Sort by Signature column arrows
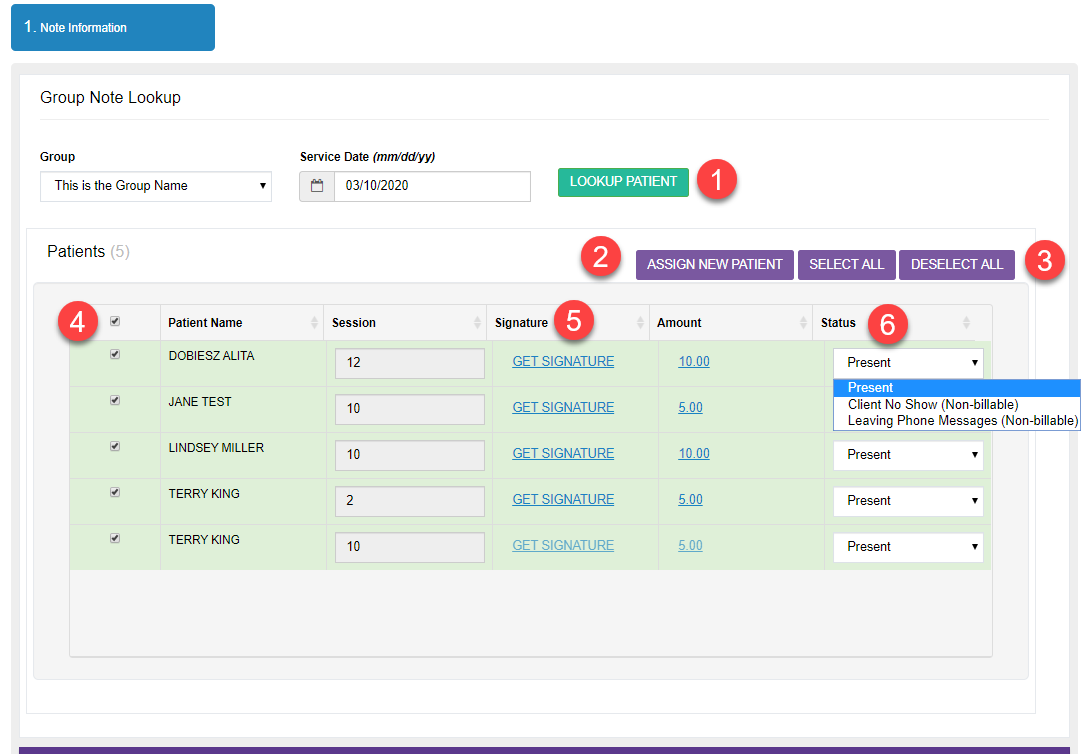This screenshot has height=754, width=1091. tap(640, 322)
